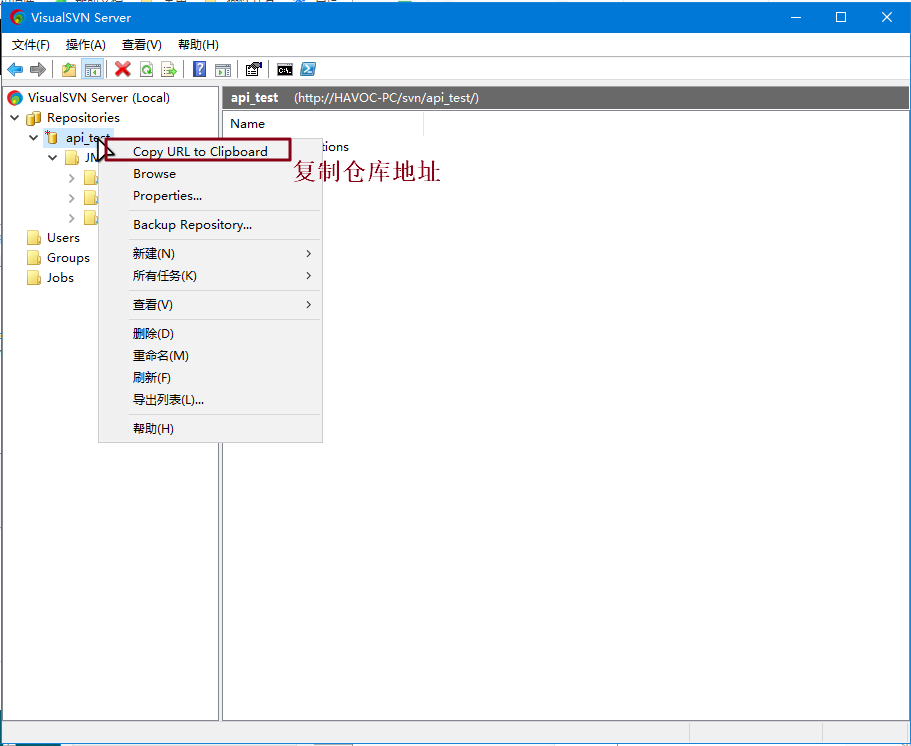
Task: Select the Repositories node in the tree
Action: 83,118
